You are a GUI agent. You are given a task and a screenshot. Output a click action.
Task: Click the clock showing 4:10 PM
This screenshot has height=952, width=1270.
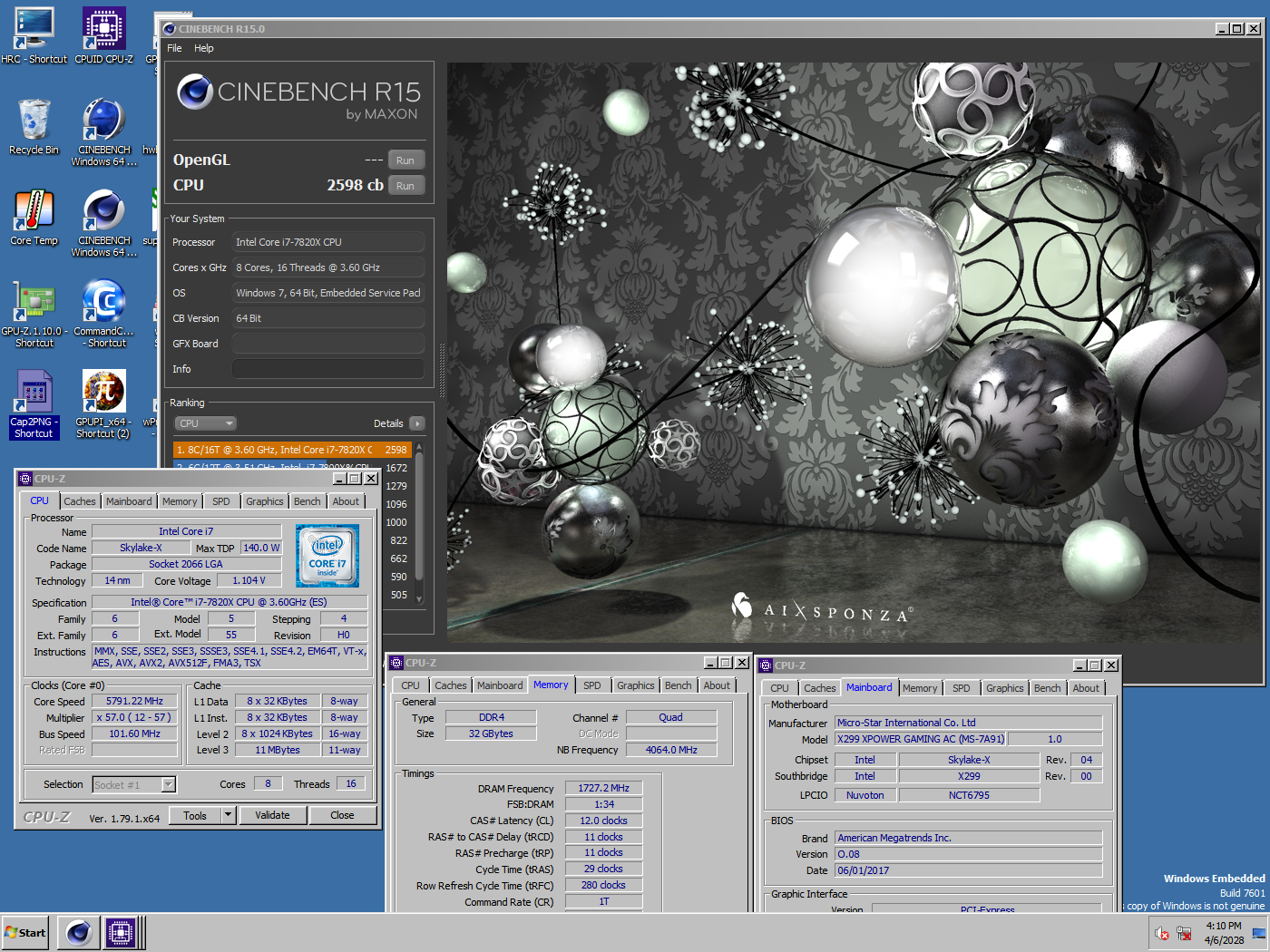click(1224, 926)
